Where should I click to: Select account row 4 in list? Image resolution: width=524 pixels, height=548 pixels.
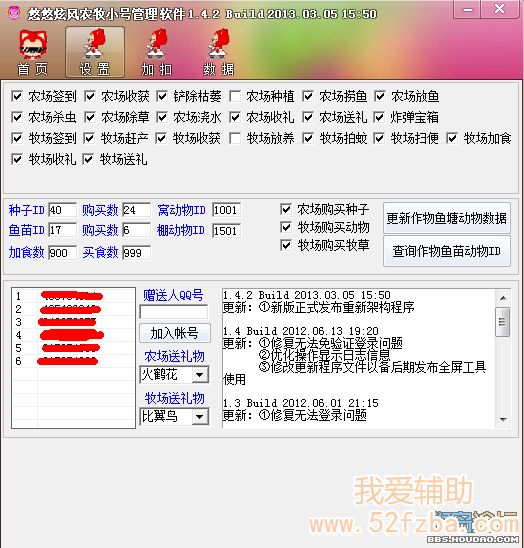[73, 335]
